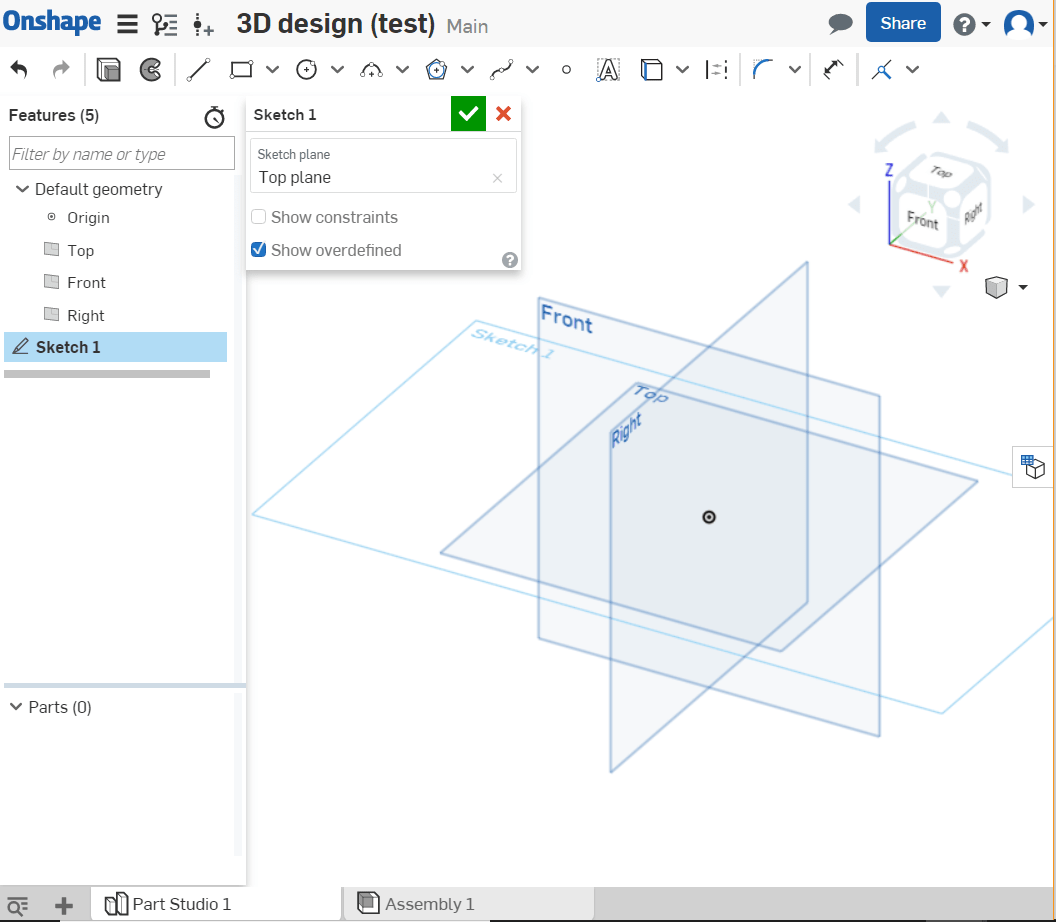Open the Use/Project dropdown arrow
The image size is (1056, 922).
[x=682, y=69]
